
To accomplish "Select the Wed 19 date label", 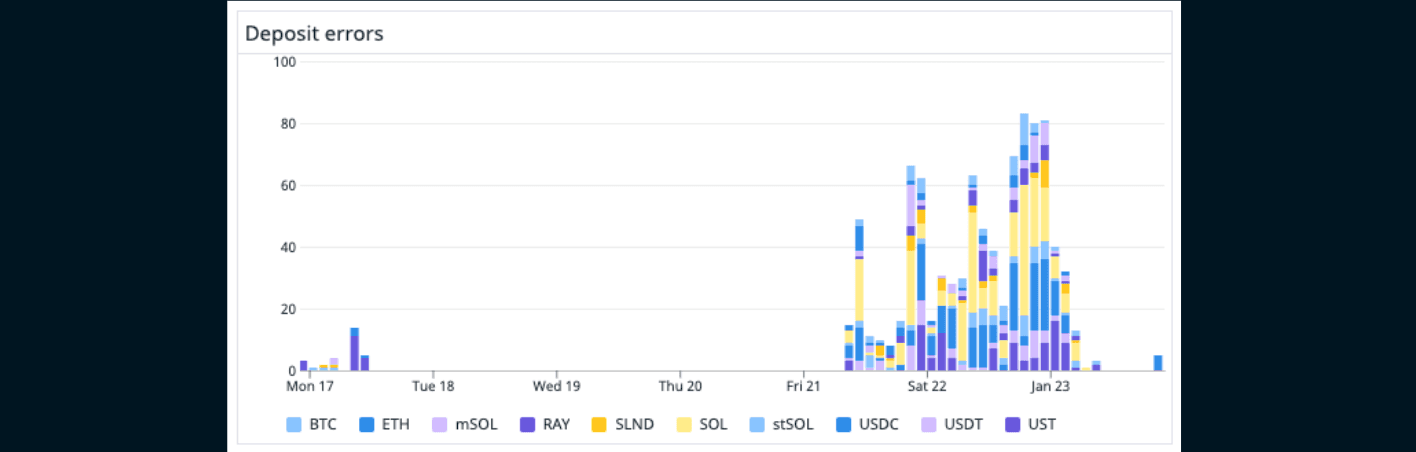I will (x=556, y=386).
